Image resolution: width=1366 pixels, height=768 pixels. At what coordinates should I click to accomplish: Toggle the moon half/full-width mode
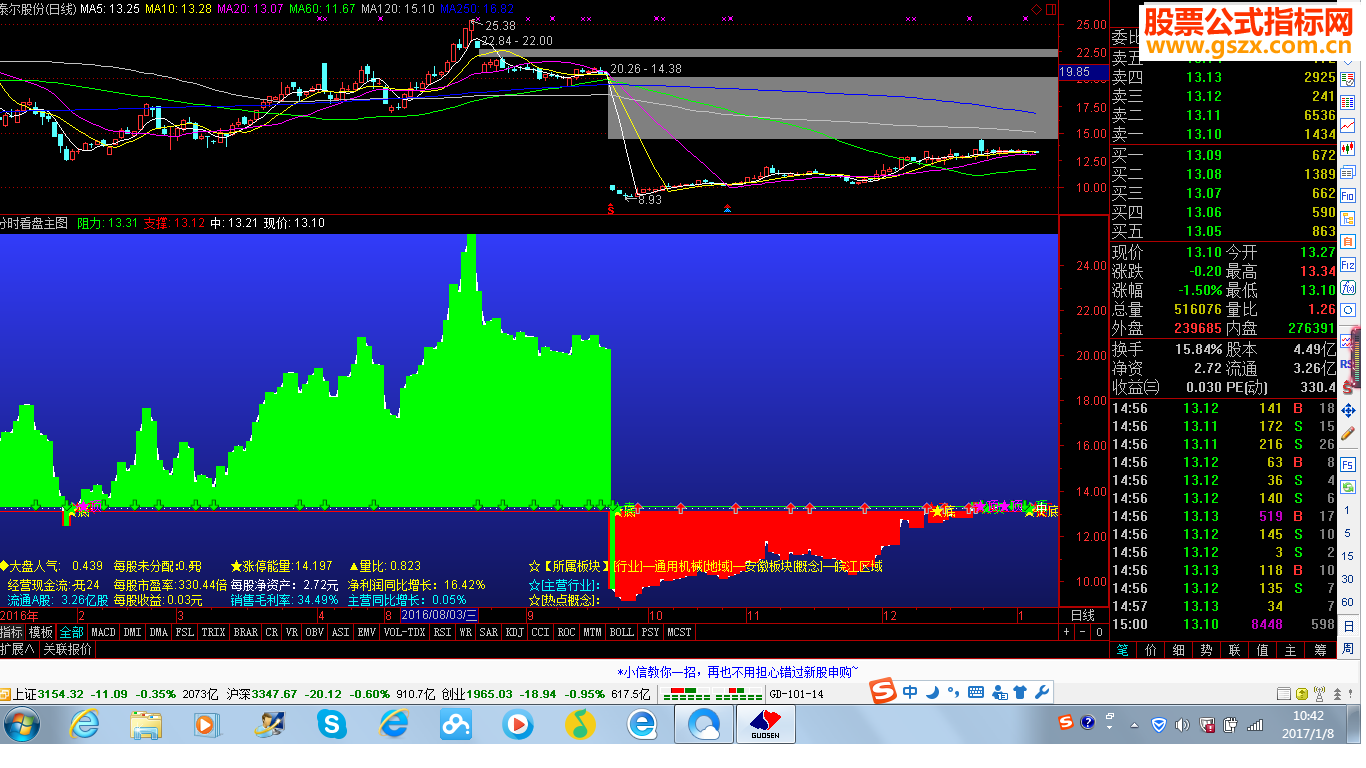(x=932, y=692)
